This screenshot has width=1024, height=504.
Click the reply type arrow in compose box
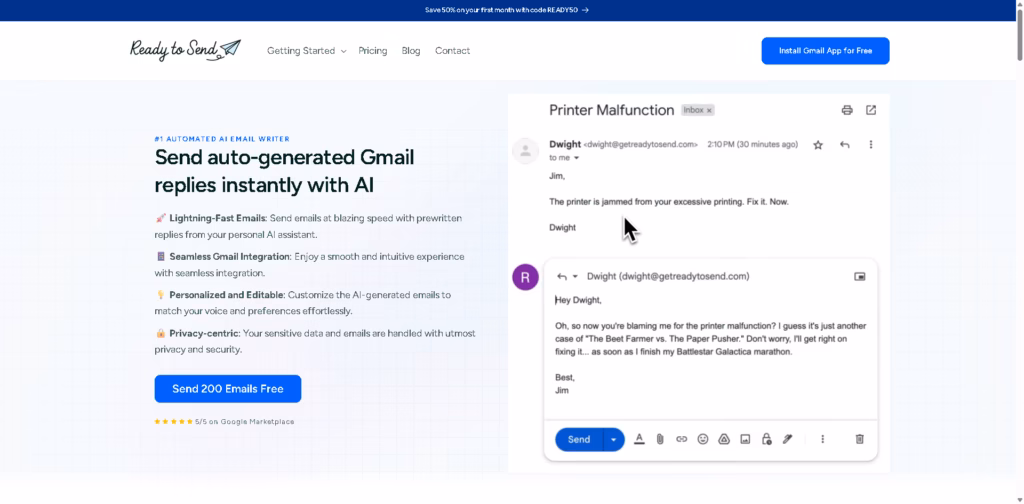(562, 277)
